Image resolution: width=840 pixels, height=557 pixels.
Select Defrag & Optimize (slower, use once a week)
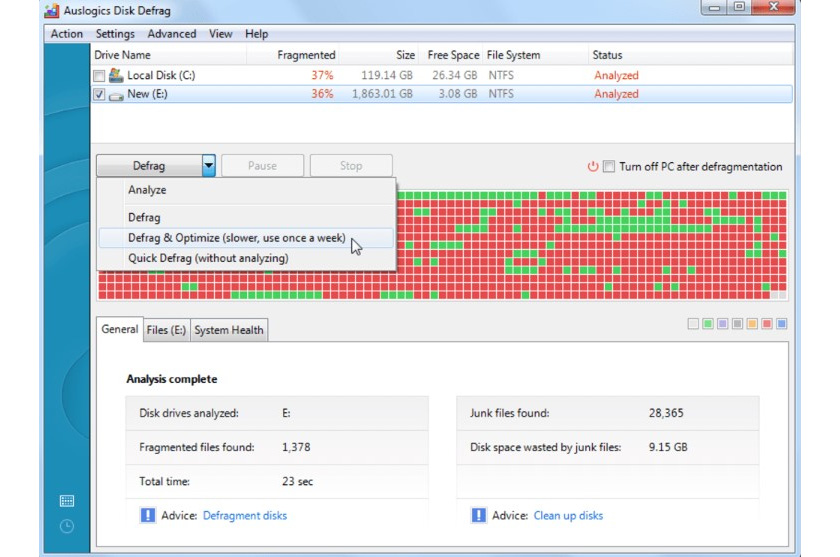[x=246, y=238]
